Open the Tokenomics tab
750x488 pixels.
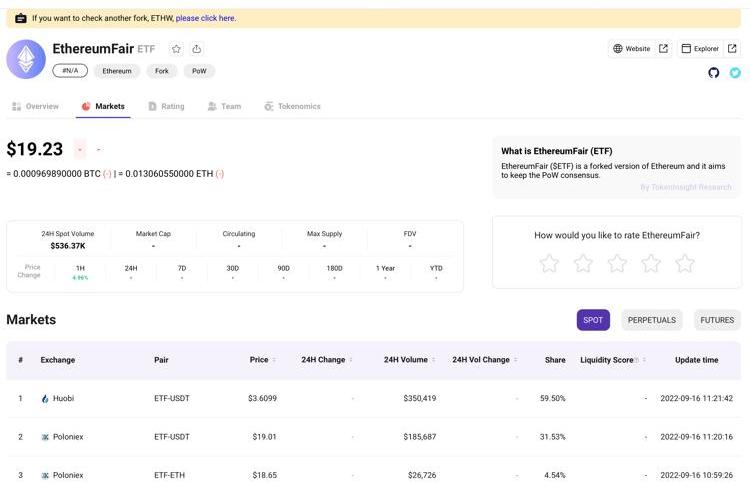coord(292,106)
